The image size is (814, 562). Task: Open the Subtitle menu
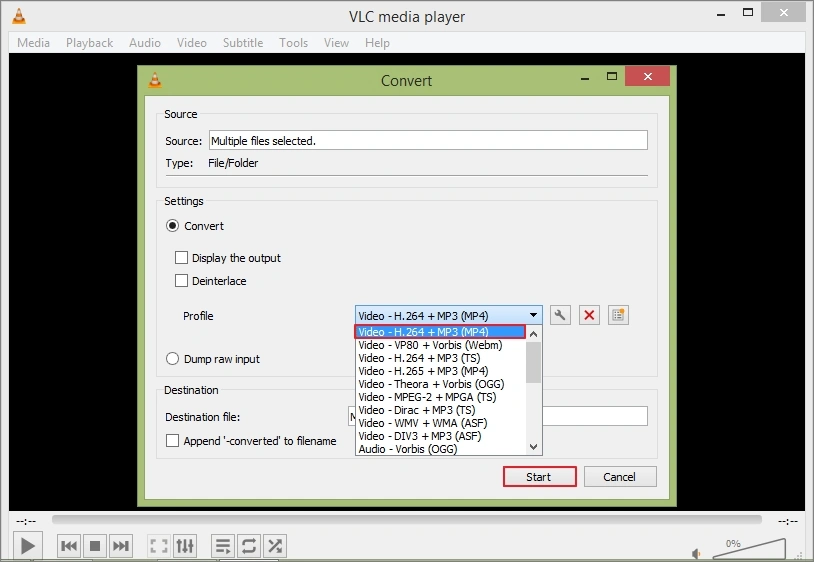point(243,43)
